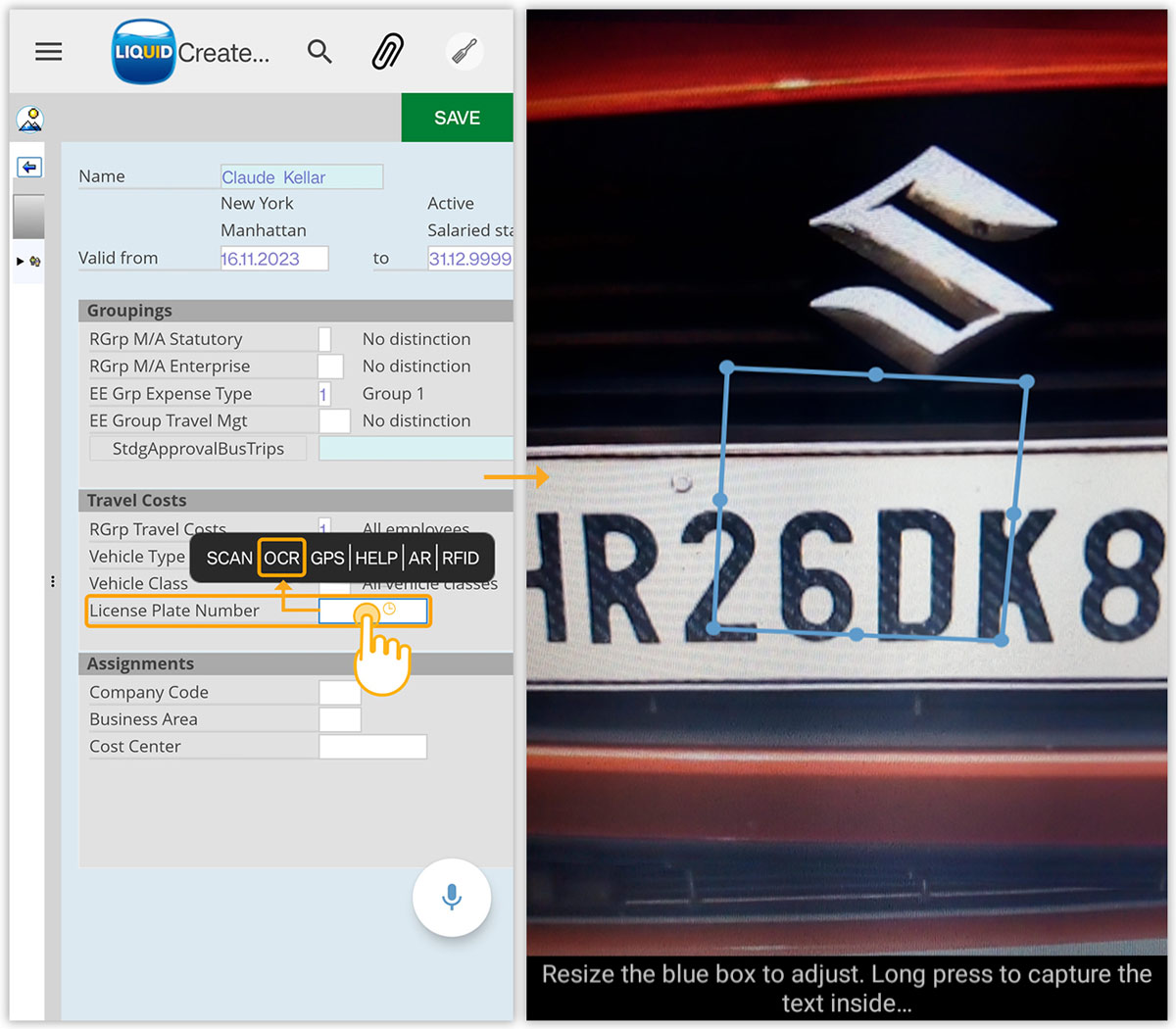Image resolution: width=1176 pixels, height=1029 pixels.
Task: Select SCAN in the popup toolbar
Action: click(229, 558)
